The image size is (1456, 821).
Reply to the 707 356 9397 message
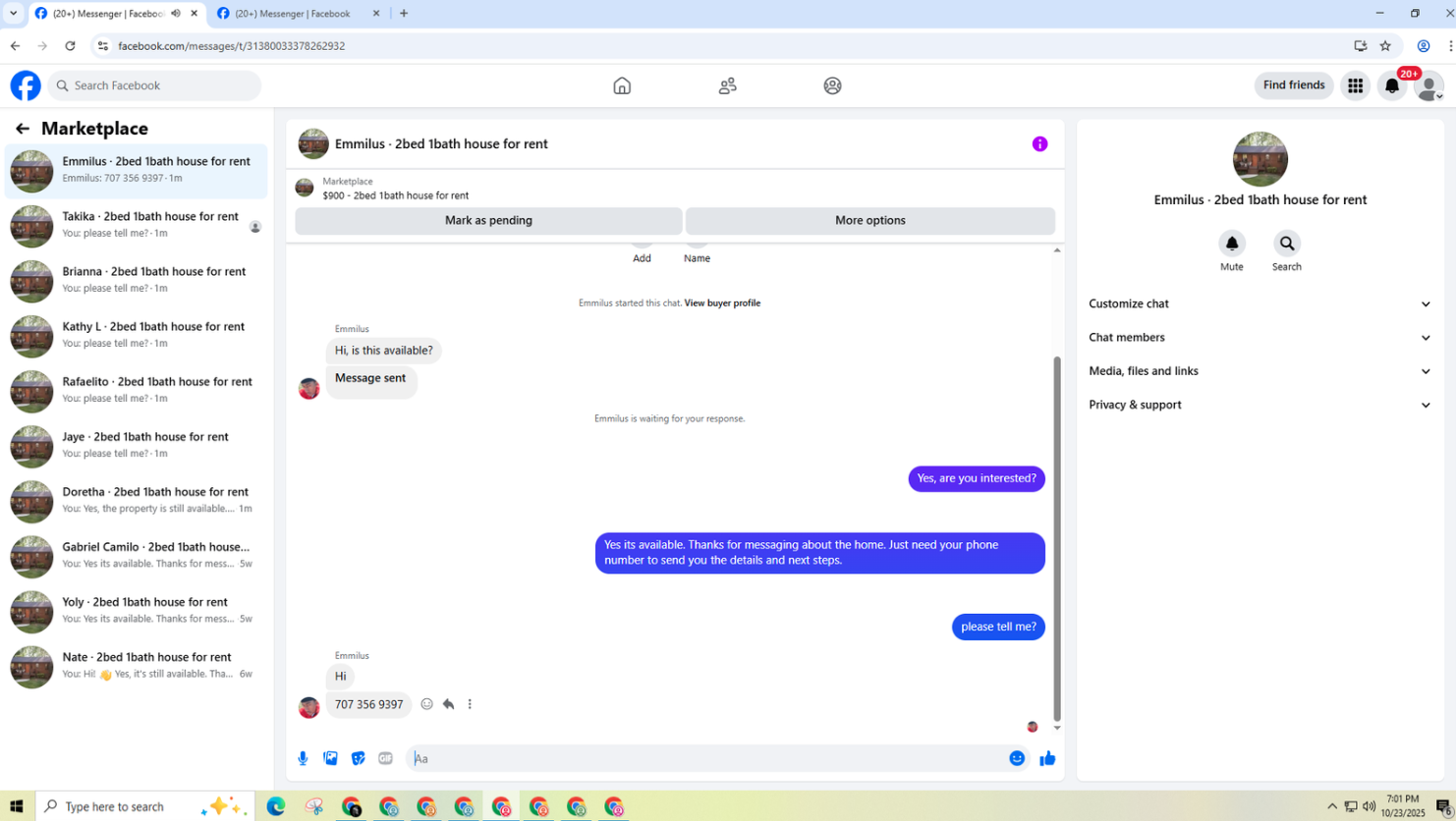pos(448,704)
